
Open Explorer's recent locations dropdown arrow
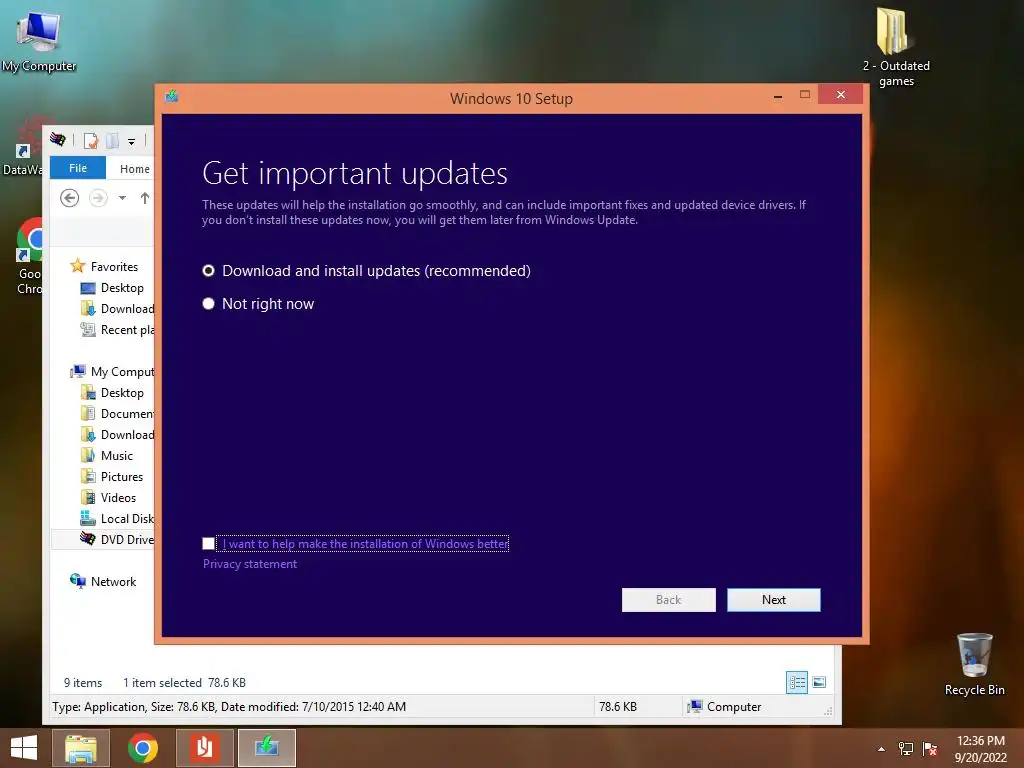click(122, 197)
